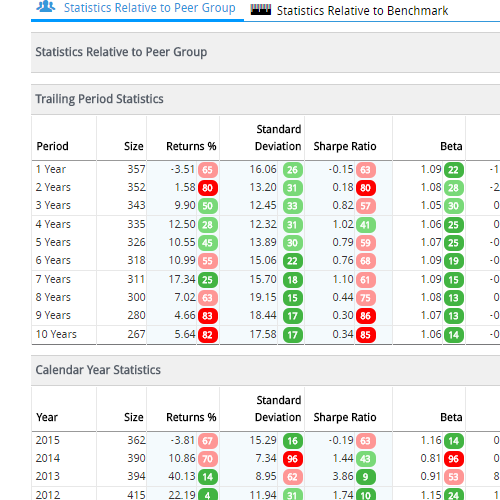The image size is (500, 500).
Task: Click Sharpe Ratio header in calendar table
Action: point(345,417)
